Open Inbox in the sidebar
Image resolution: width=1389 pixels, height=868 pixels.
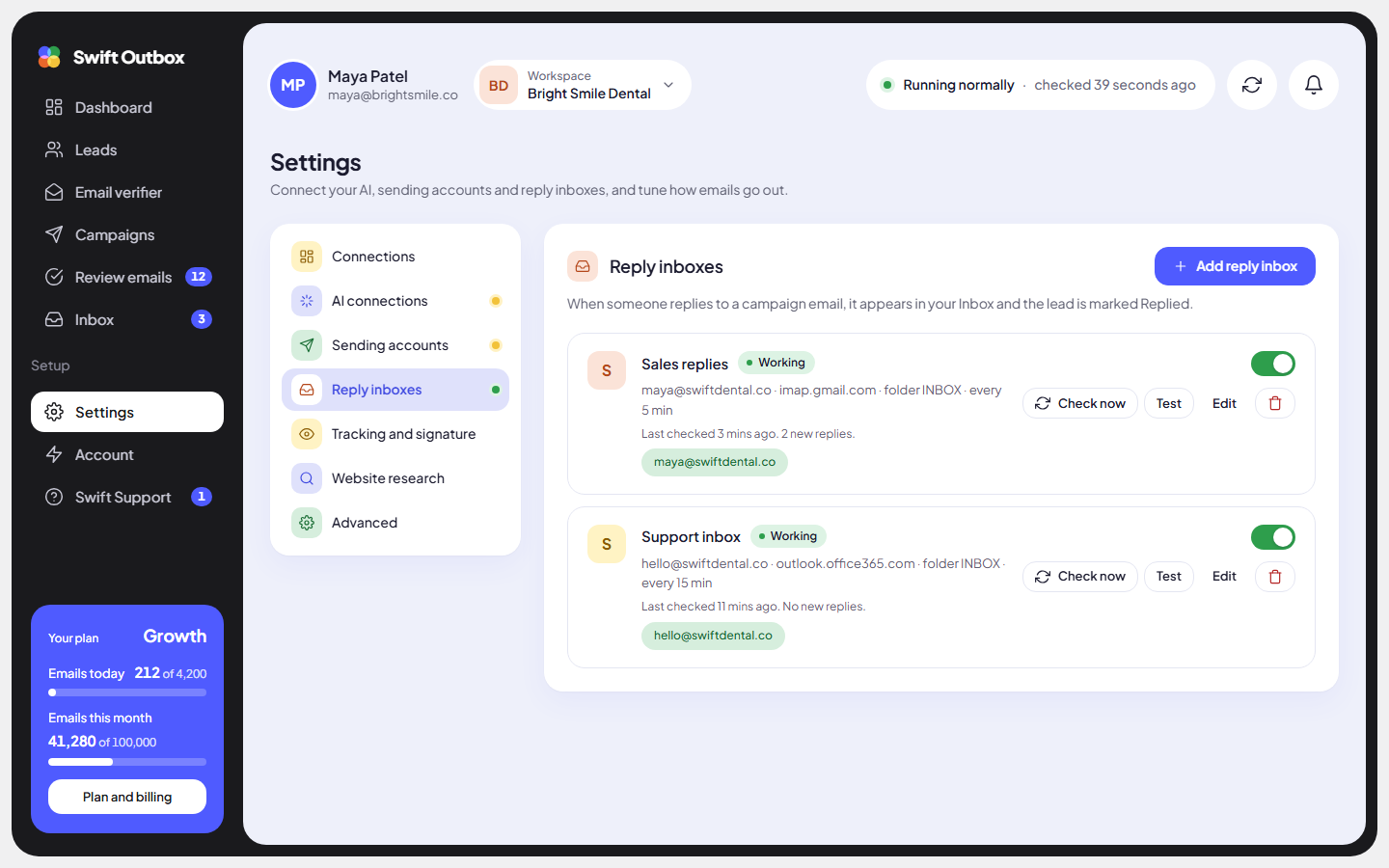127,319
